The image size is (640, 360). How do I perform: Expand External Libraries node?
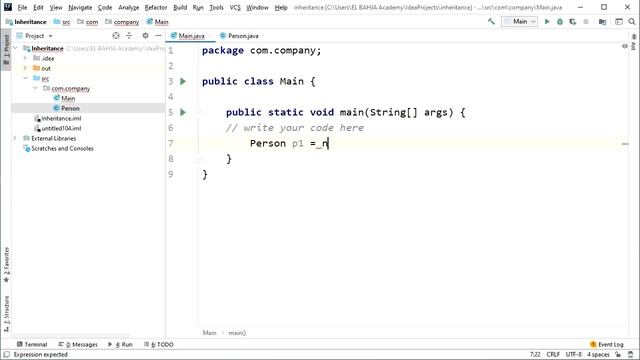click(x=16, y=138)
